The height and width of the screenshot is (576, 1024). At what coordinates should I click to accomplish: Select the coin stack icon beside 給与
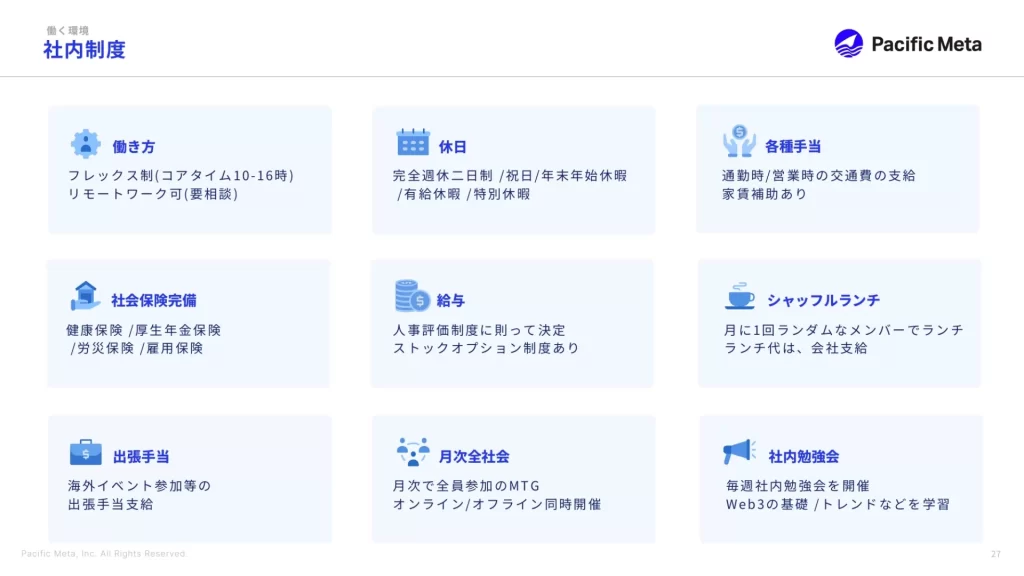coord(411,296)
